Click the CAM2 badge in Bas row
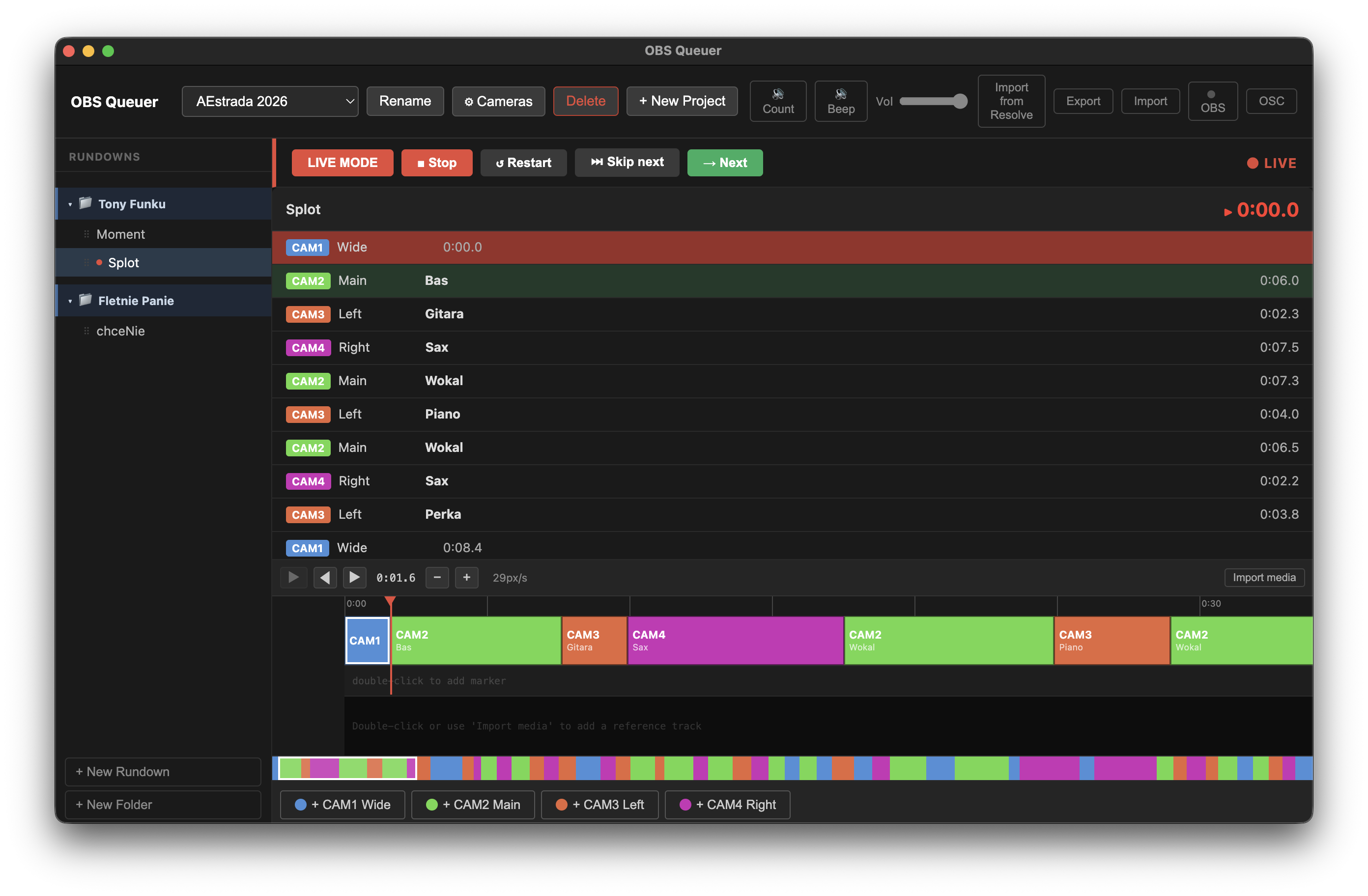Viewport: 1368px width, 896px height. (x=308, y=281)
